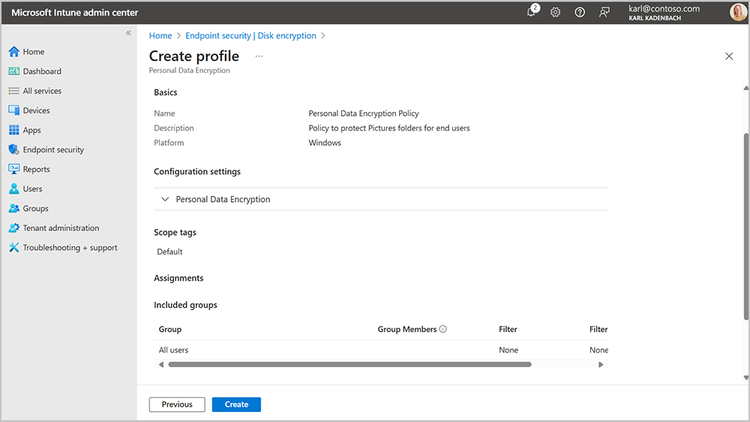Open Devices in the navigation menu

click(36, 111)
